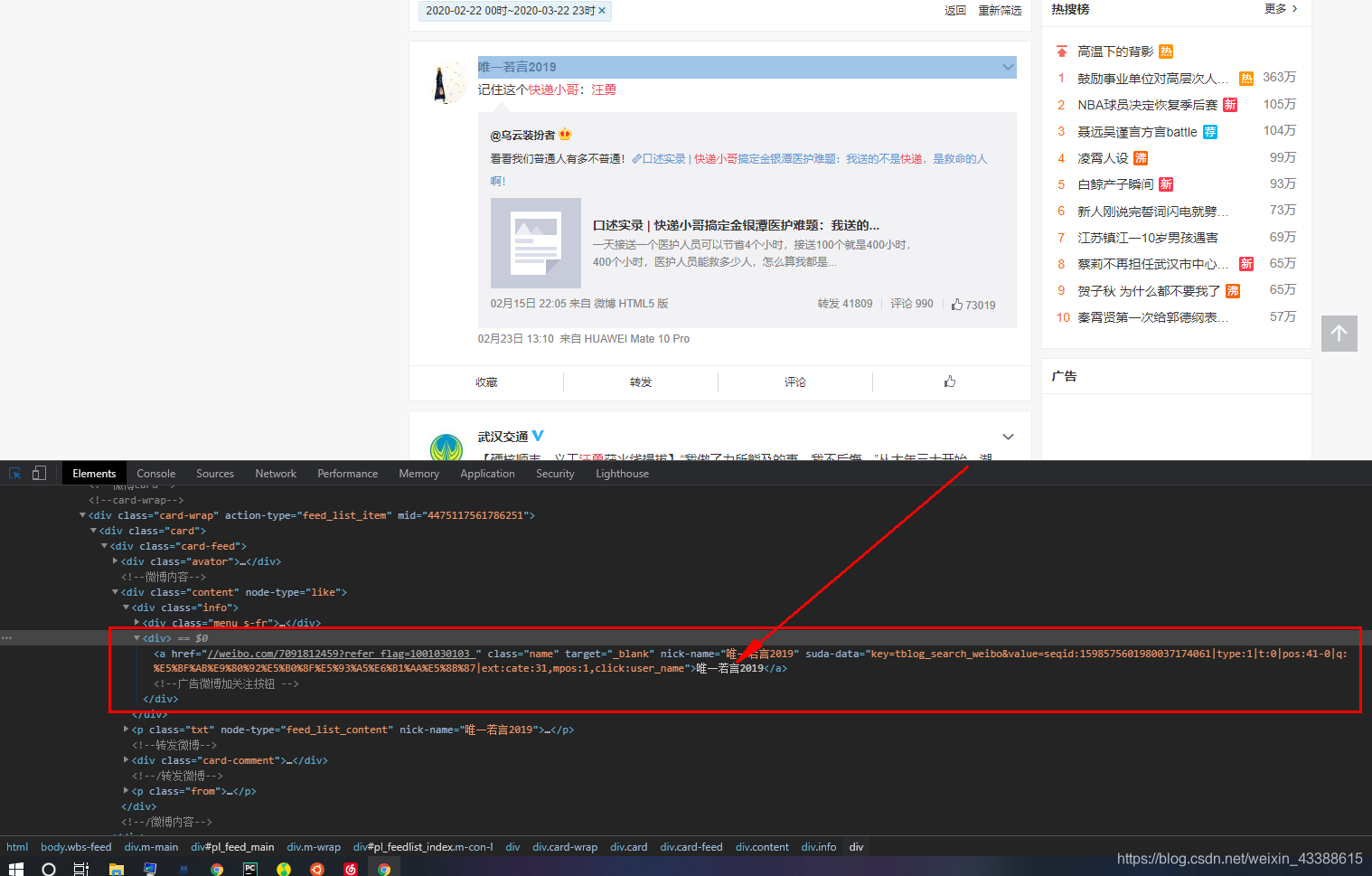Click the verified V badge beside 武汉交通

tap(538, 436)
